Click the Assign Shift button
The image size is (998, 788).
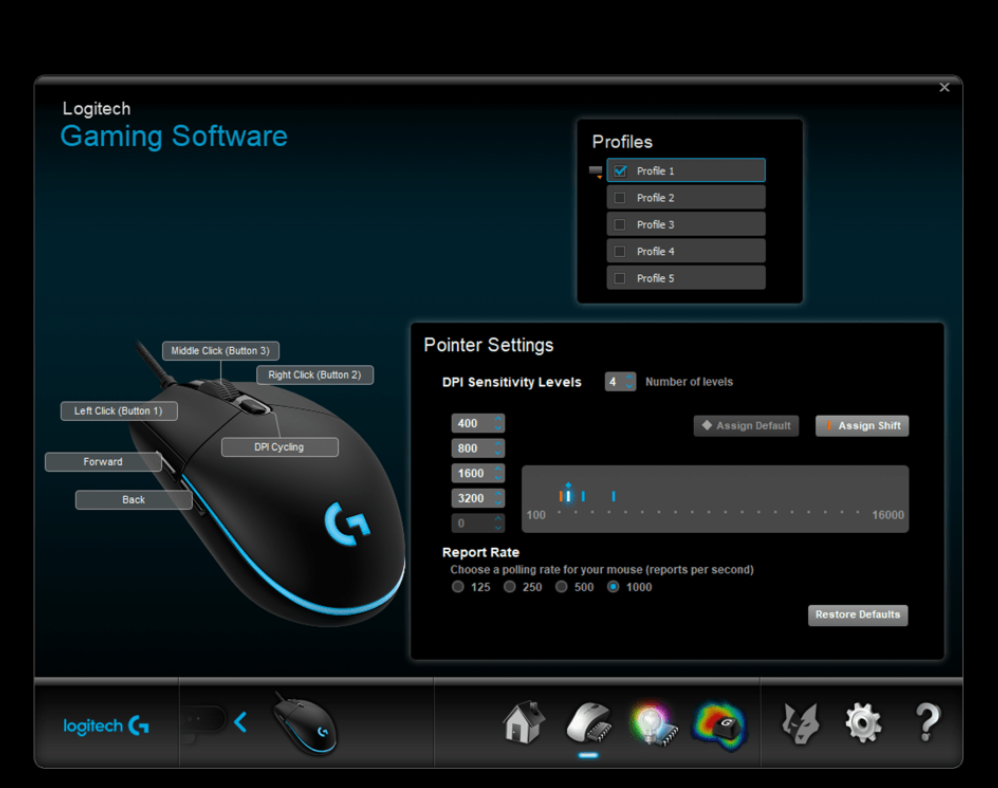pos(862,426)
